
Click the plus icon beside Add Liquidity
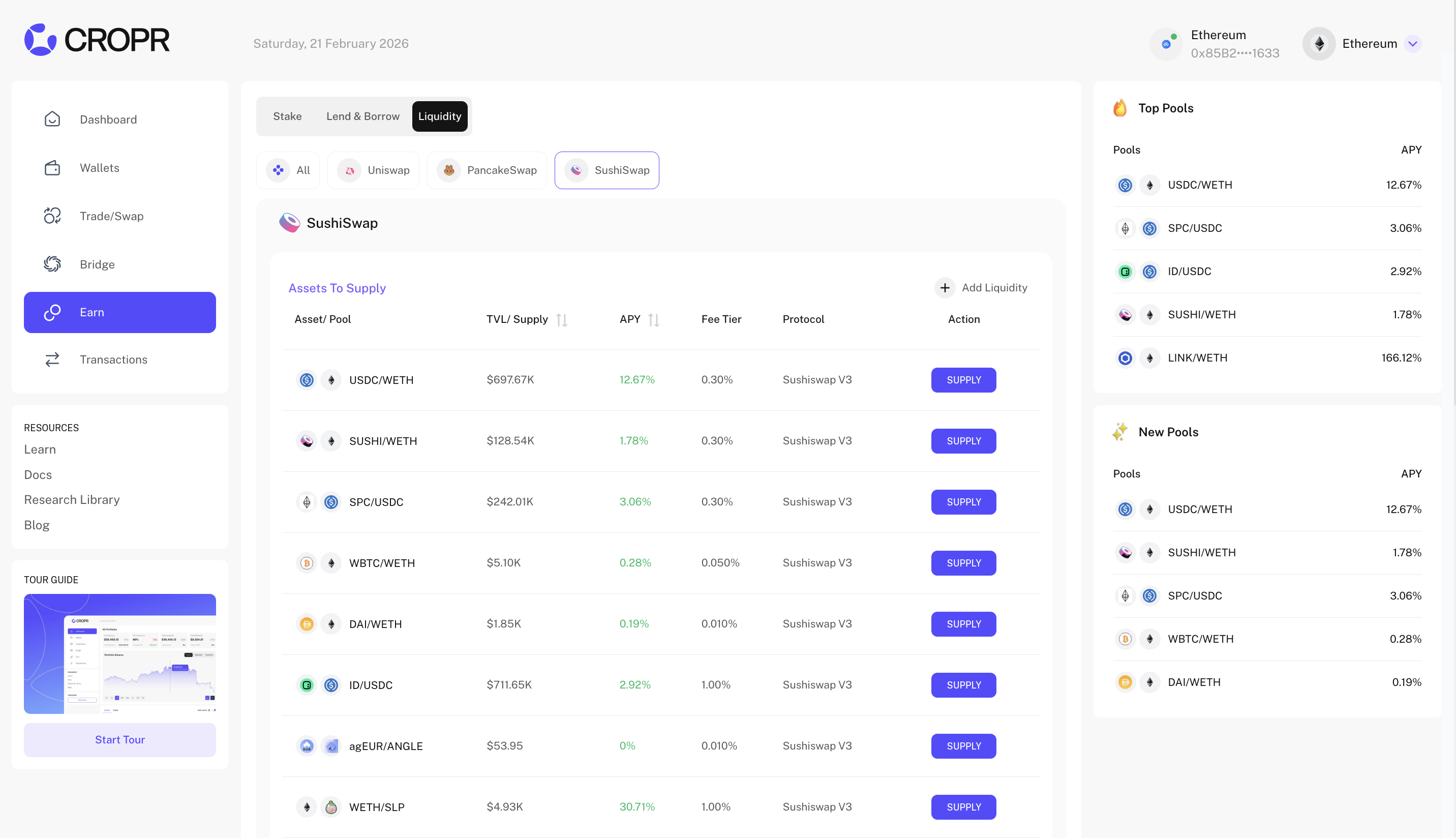pyautogui.click(x=945, y=288)
